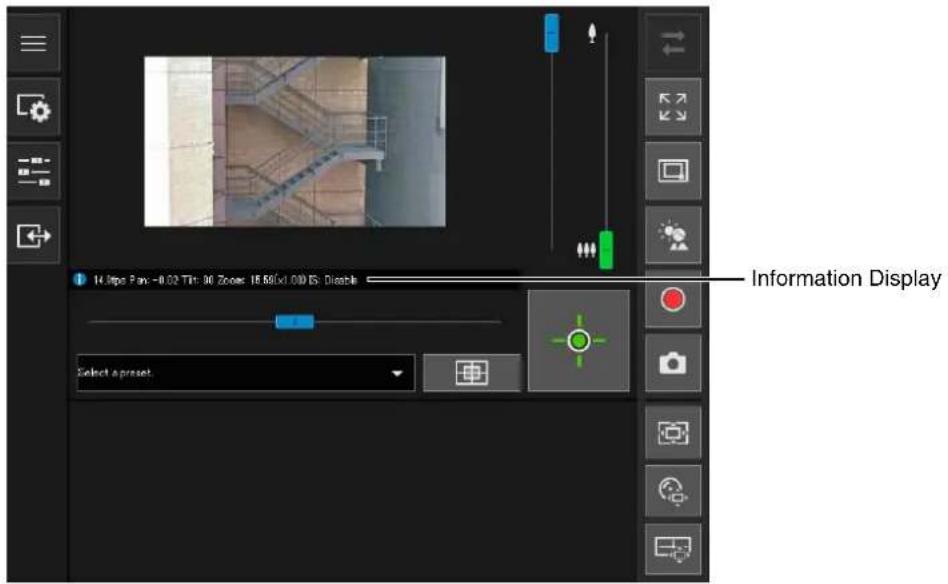Open the Select a preset dropdown
This screenshot has width=948, height=584.
coord(246,372)
